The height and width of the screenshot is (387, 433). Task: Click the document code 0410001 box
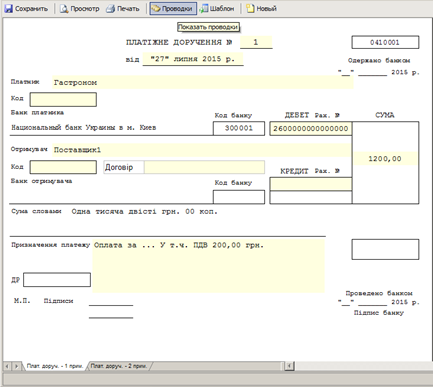385,42
